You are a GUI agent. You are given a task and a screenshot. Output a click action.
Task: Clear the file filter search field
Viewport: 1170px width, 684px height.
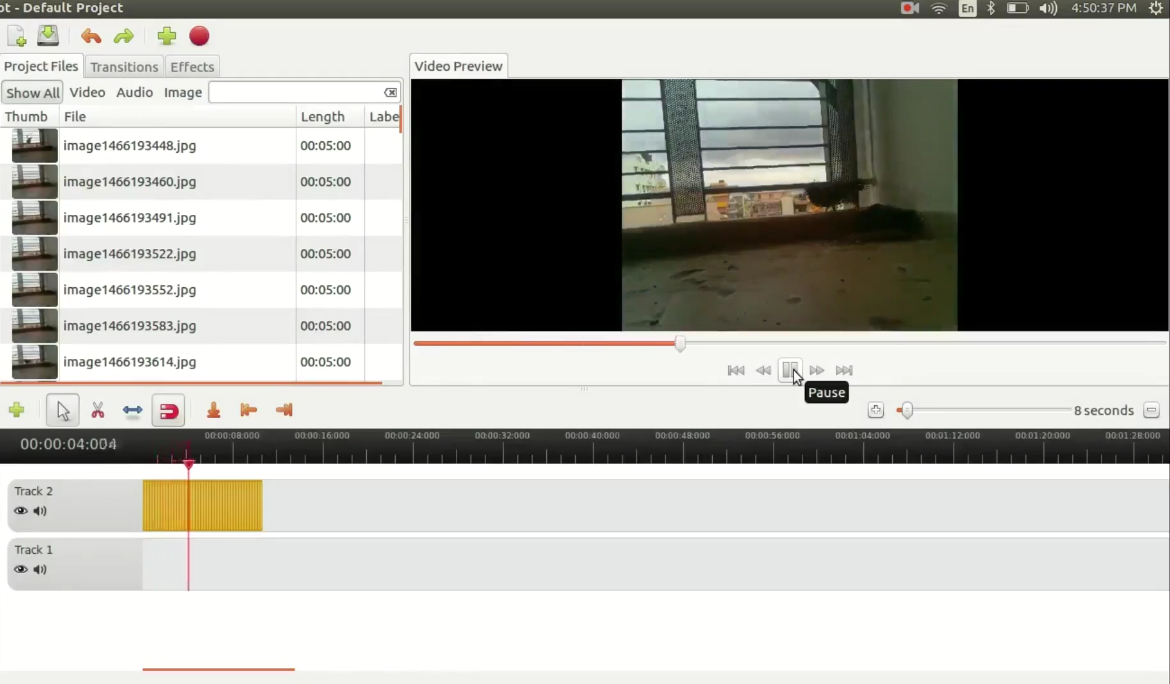tap(390, 92)
